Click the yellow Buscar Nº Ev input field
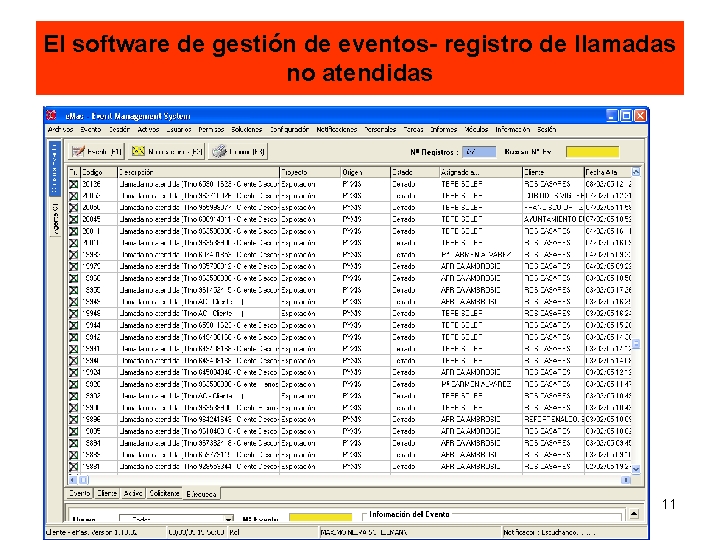 [592, 152]
